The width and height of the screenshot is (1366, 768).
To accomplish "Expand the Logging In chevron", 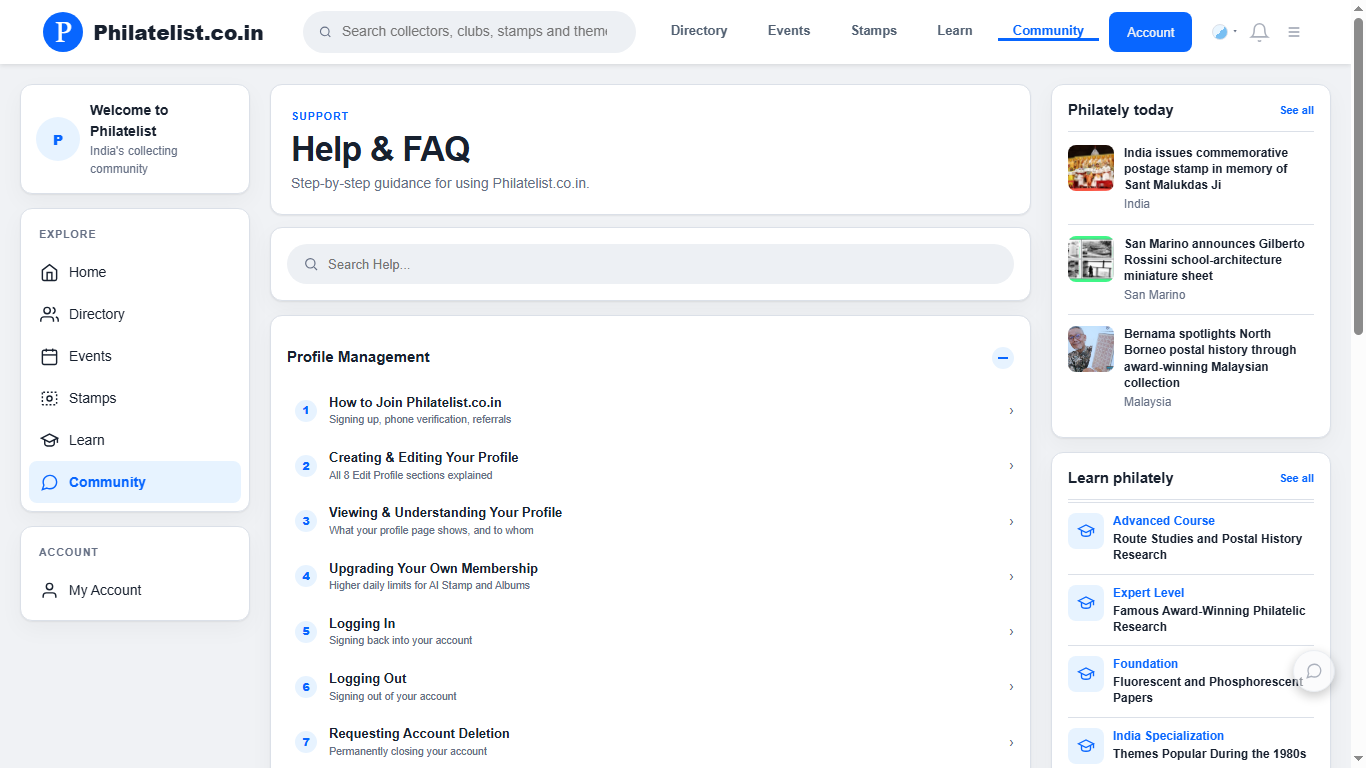I will pyautogui.click(x=1011, y=632).
